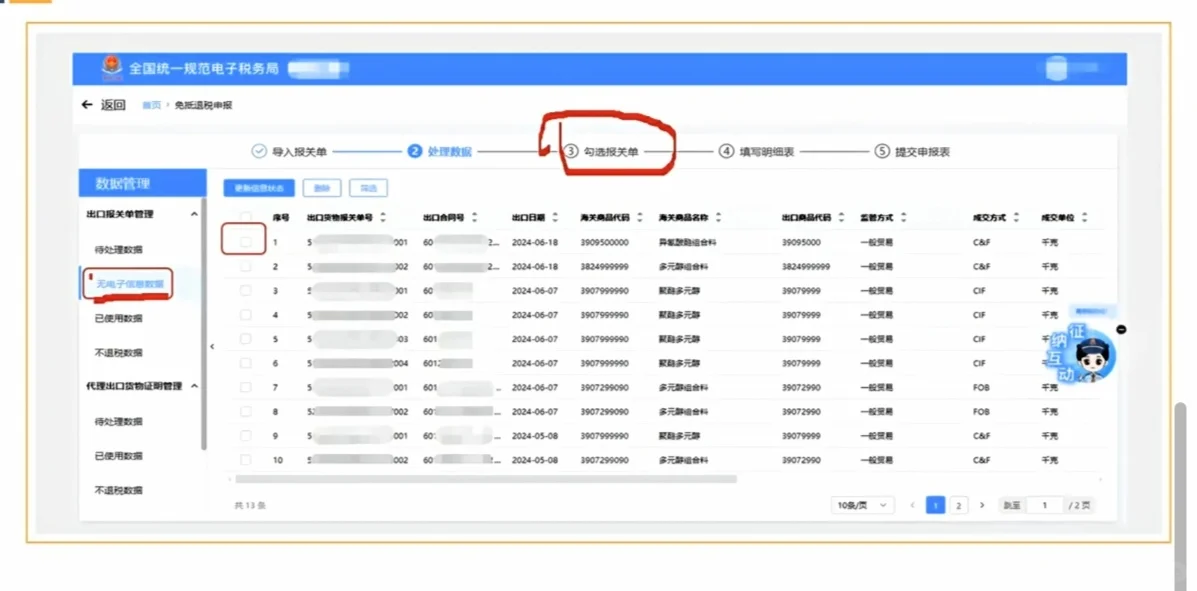Click the 跳至 page number input field
This screenshot has height=591, width=1197.
coord(1045,505)
